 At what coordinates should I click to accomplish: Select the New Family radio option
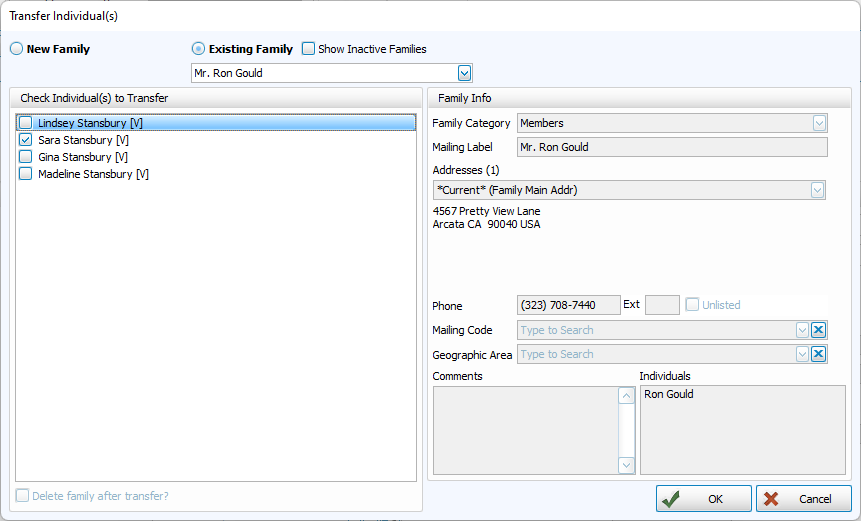17,49
